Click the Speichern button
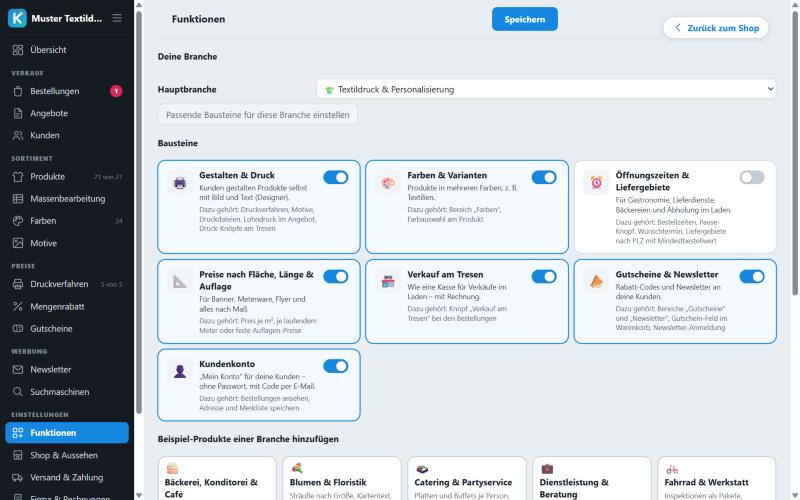 [x=524, y=19]
